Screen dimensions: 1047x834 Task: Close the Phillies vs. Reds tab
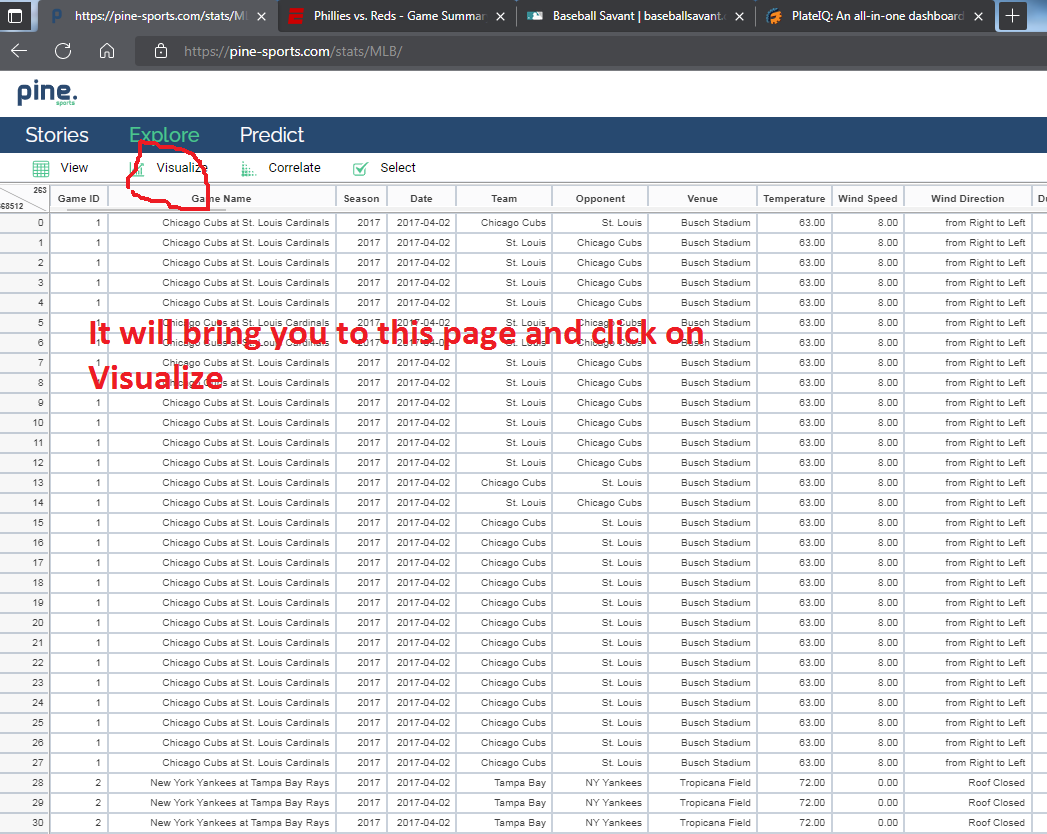pyautogui.click(x=501, y=16)
